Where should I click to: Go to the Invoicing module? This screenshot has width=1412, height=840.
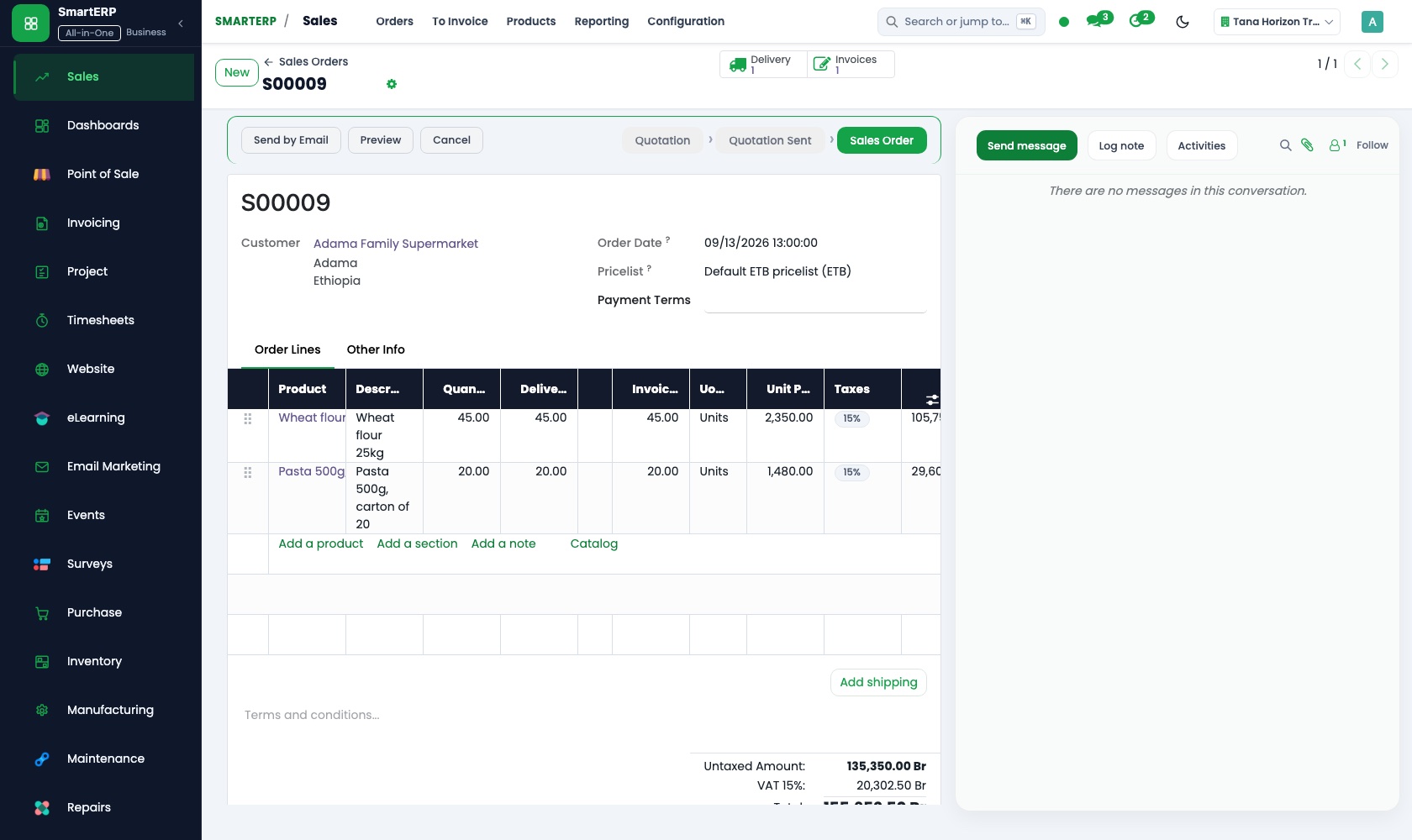coord(103,223)
